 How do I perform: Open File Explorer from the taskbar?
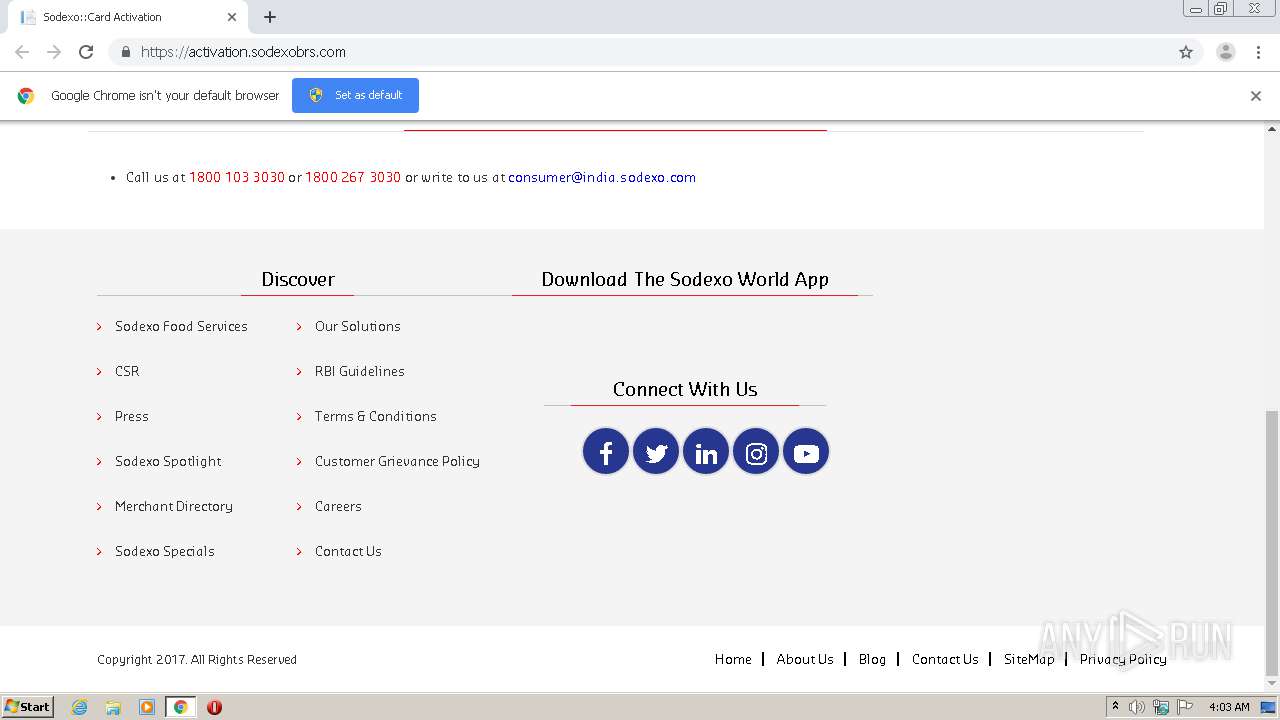(x=113, y=707)
